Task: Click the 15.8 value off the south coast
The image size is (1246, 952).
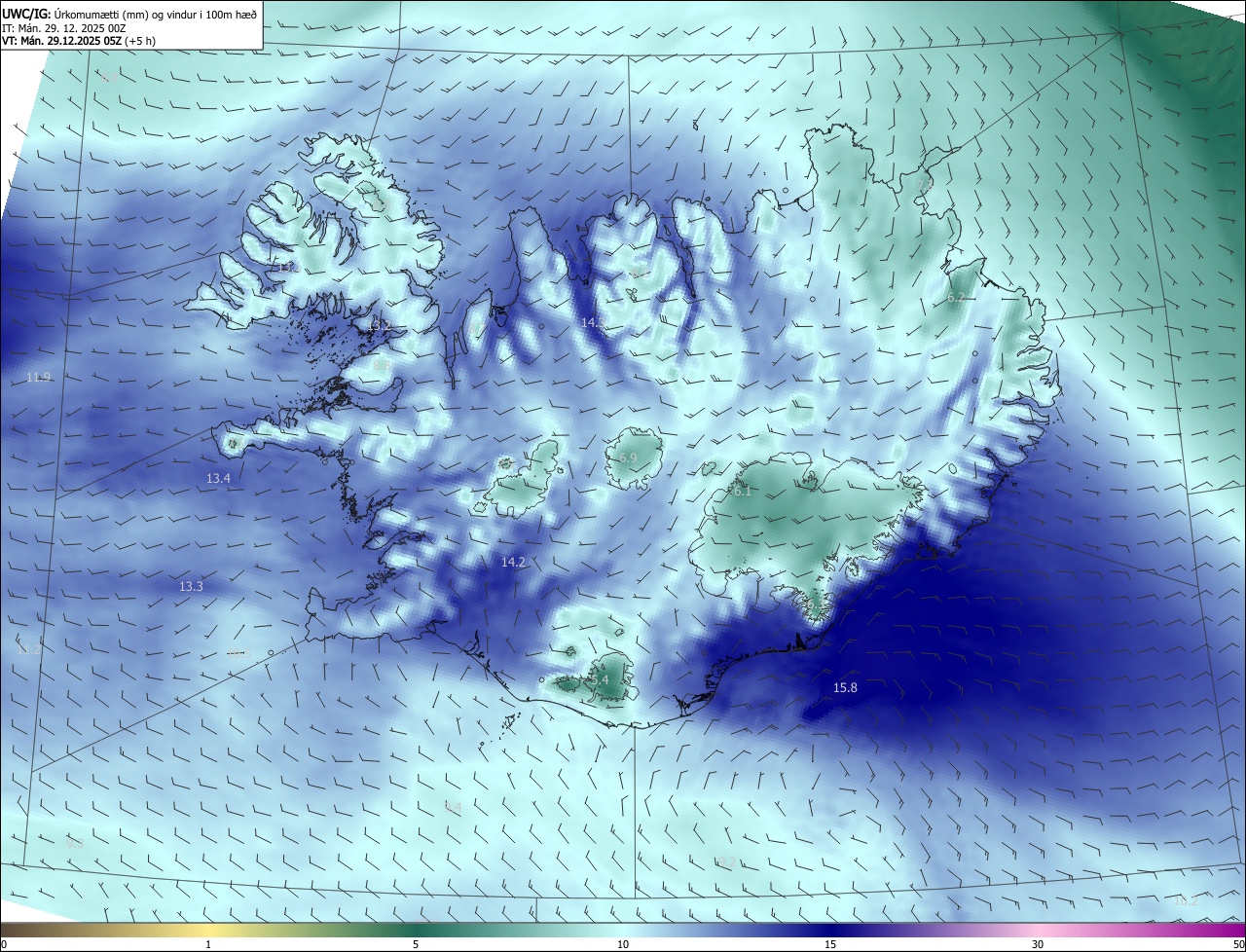Action: coord(845,688)
